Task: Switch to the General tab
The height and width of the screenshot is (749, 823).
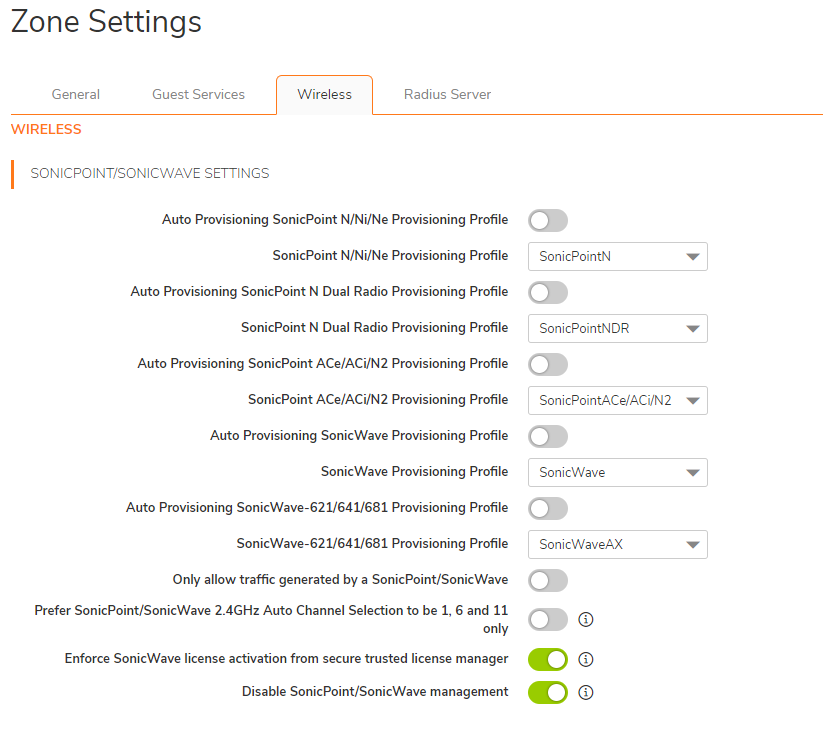Action: [x=76, y=95]
